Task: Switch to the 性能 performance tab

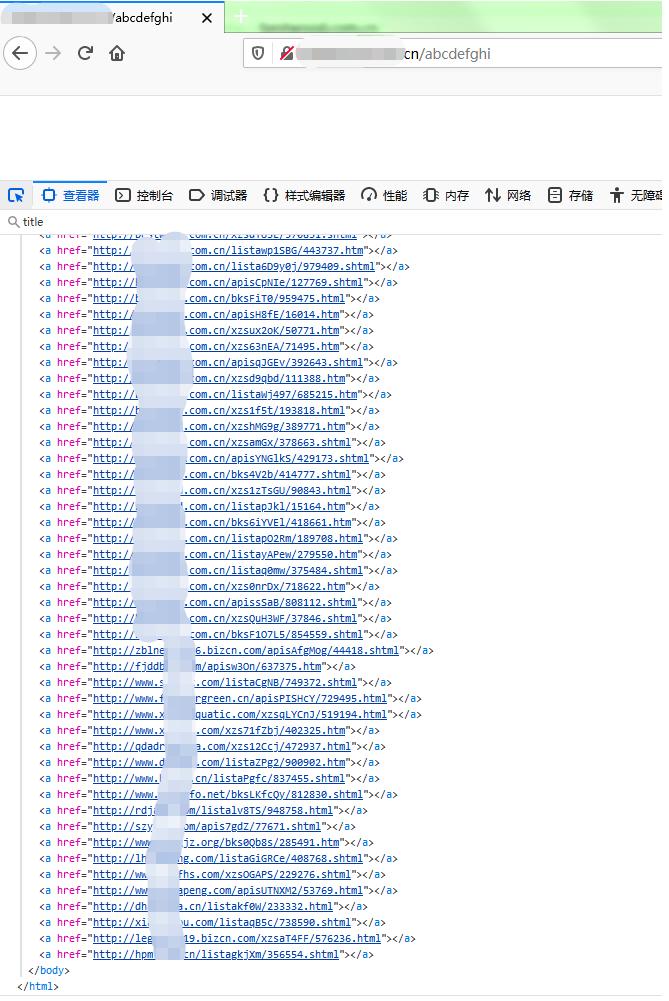Action: [384, 195]
